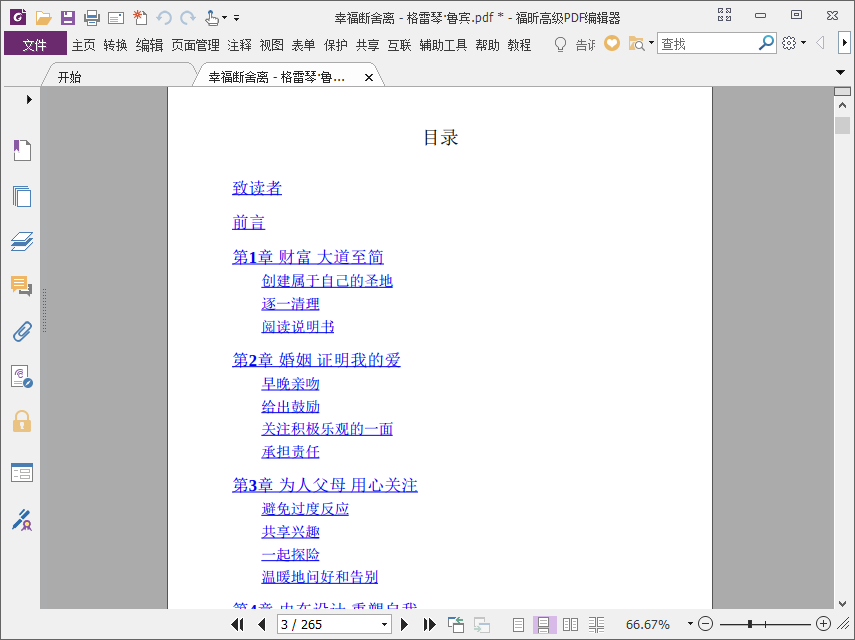Screen dimensions: 855x640
Task: Select the hand touch mode icon
Action: 212,18
